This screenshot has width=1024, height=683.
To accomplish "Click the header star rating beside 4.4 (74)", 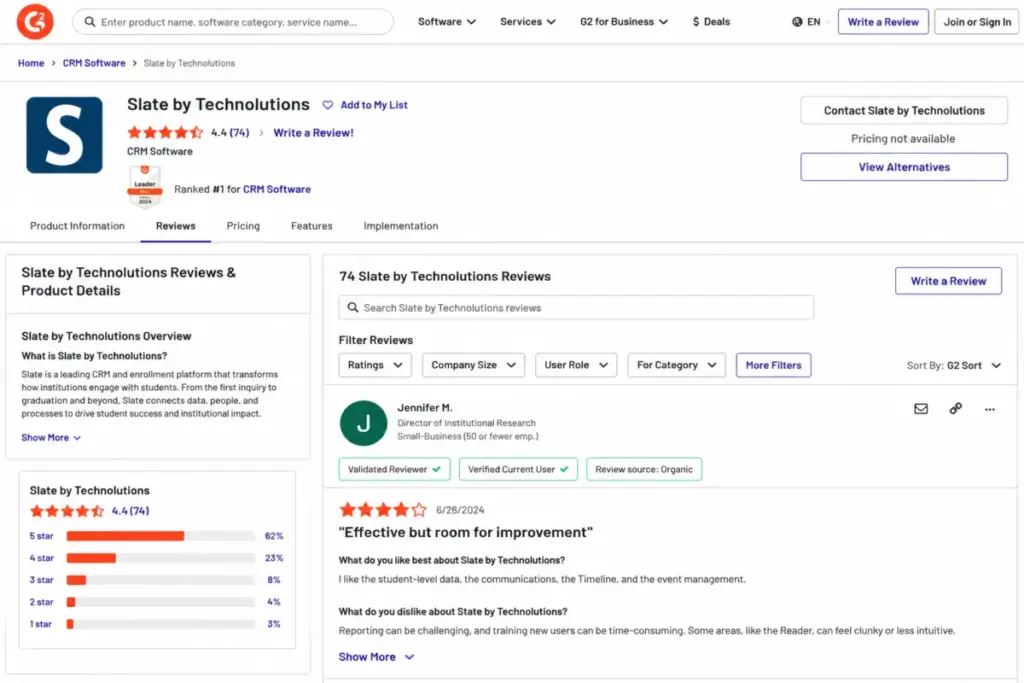I will point(165,133).
